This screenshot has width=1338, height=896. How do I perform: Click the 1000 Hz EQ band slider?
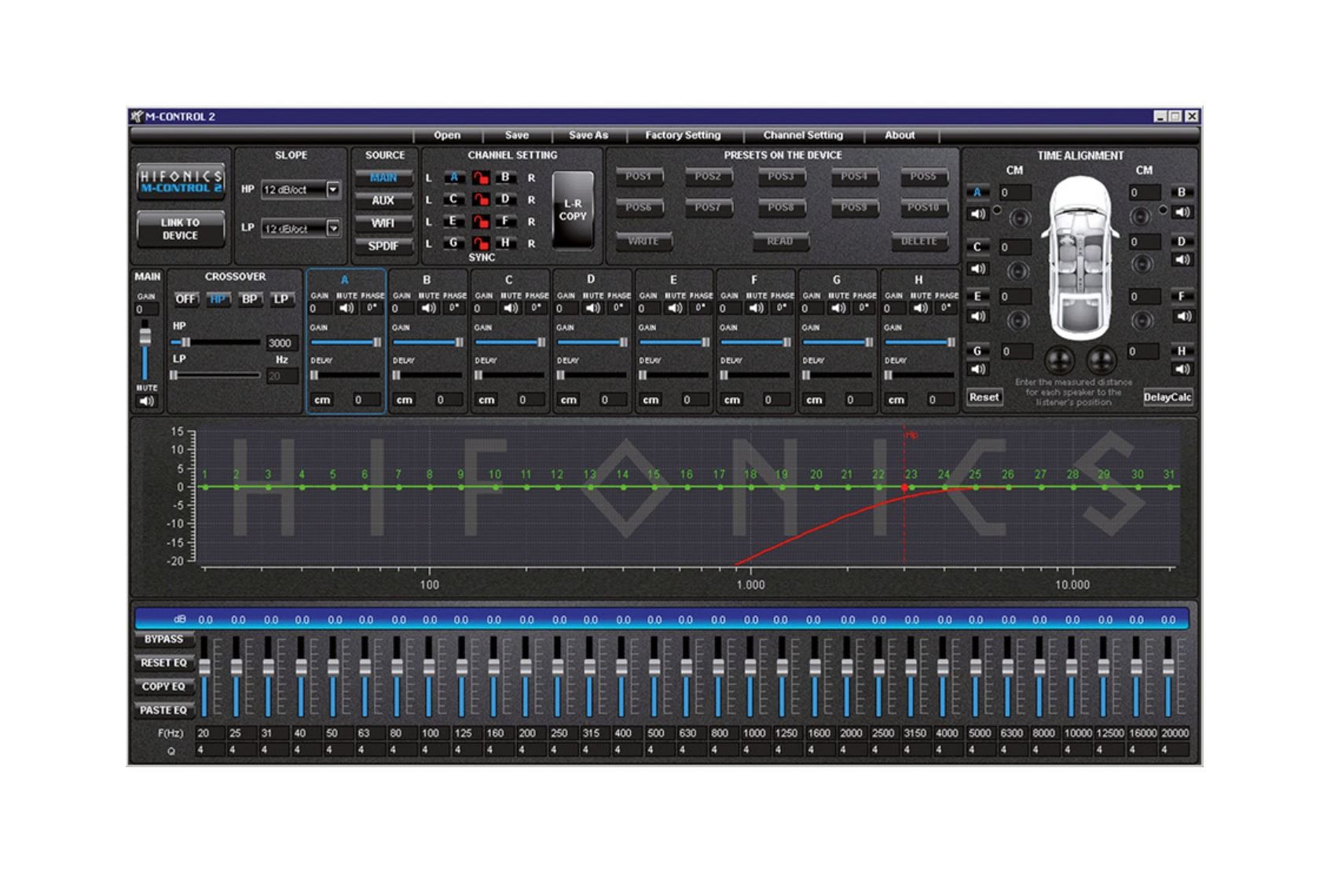[751, 667]
